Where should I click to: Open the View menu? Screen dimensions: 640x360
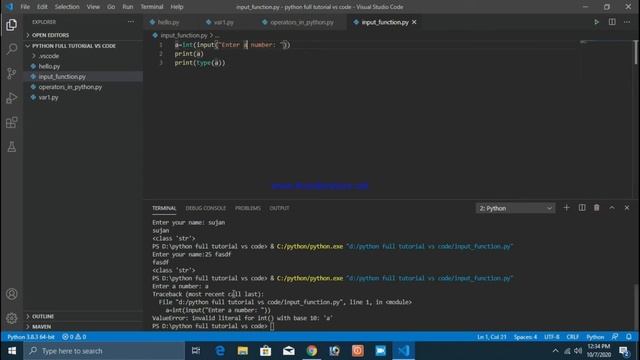coord(93,7)
